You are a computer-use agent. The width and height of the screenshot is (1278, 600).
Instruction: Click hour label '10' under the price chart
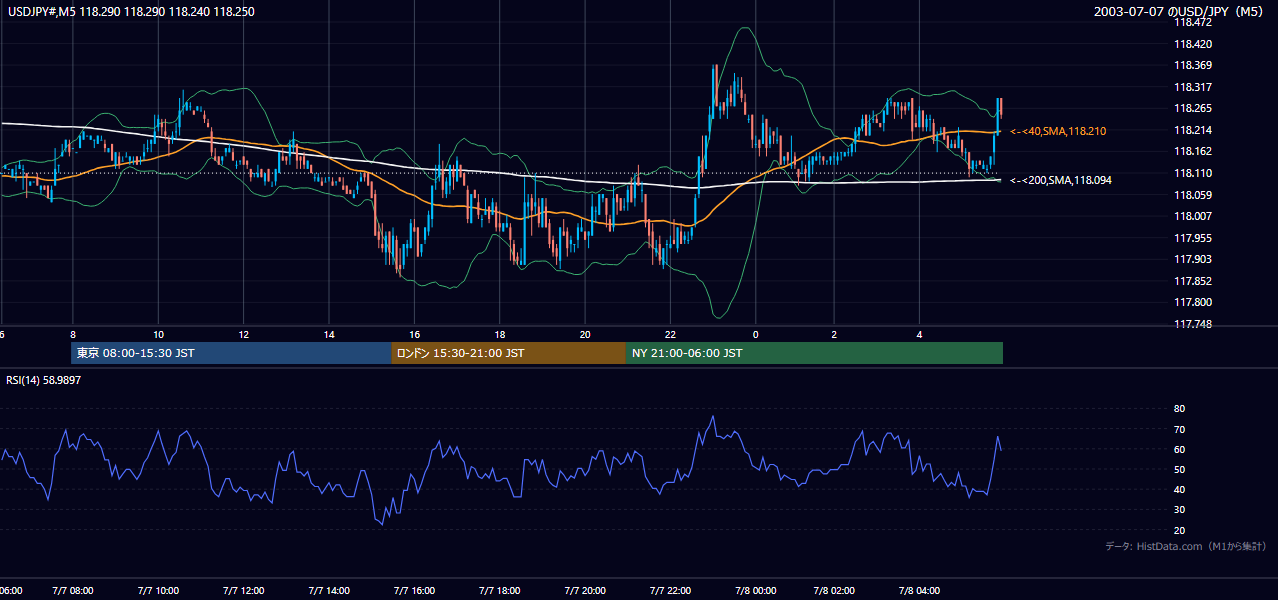point(158,334)
